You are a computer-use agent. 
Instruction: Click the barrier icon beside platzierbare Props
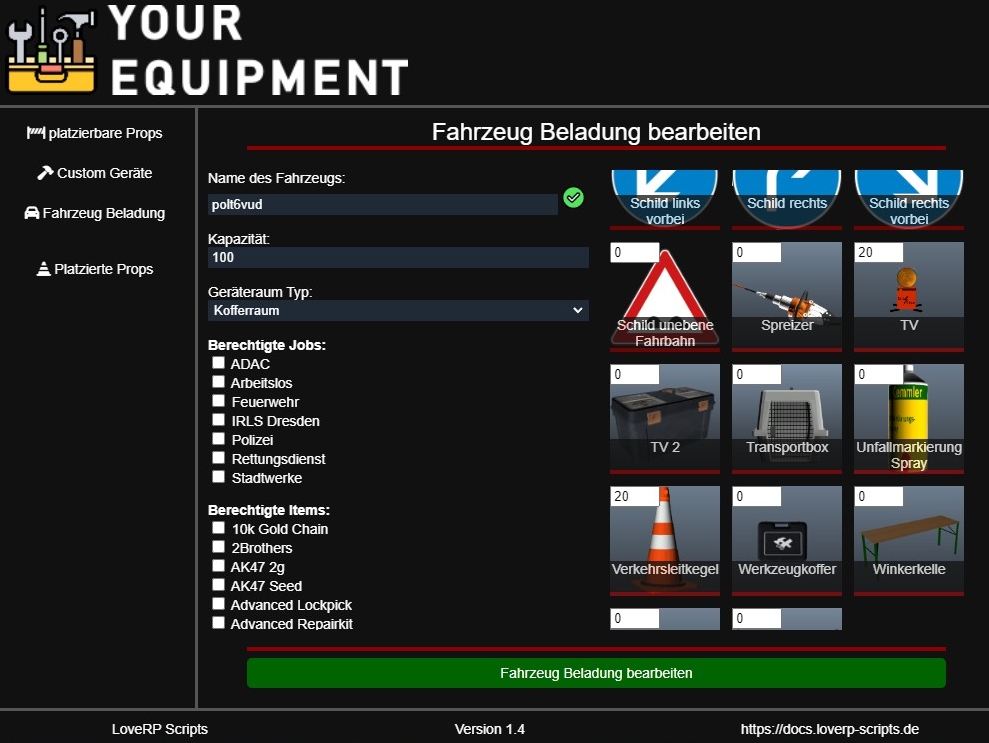tap(36, 133)
